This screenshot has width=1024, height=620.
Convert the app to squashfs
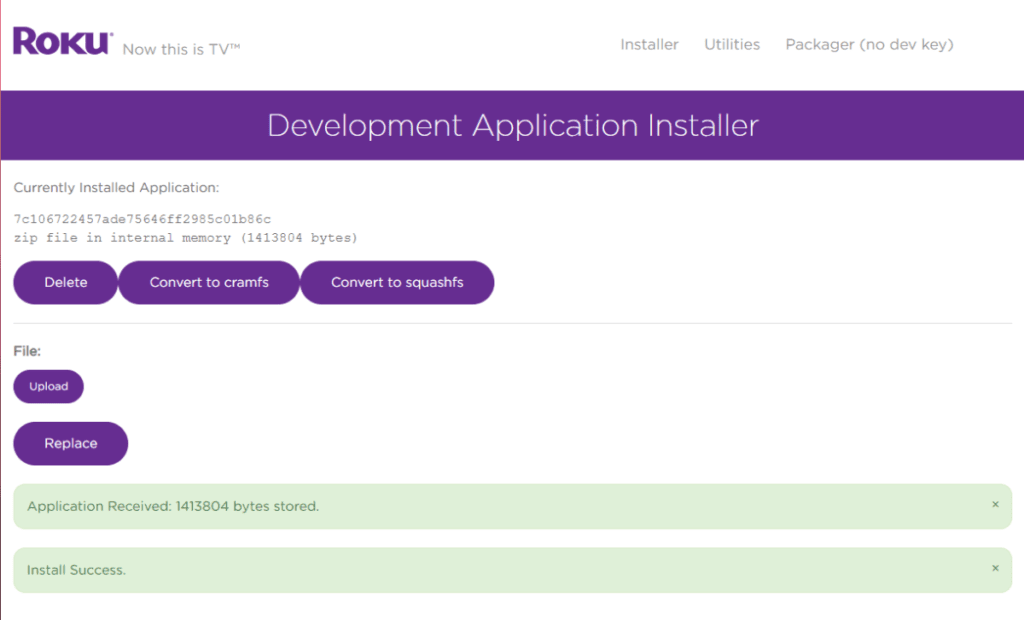click(397, 282)
